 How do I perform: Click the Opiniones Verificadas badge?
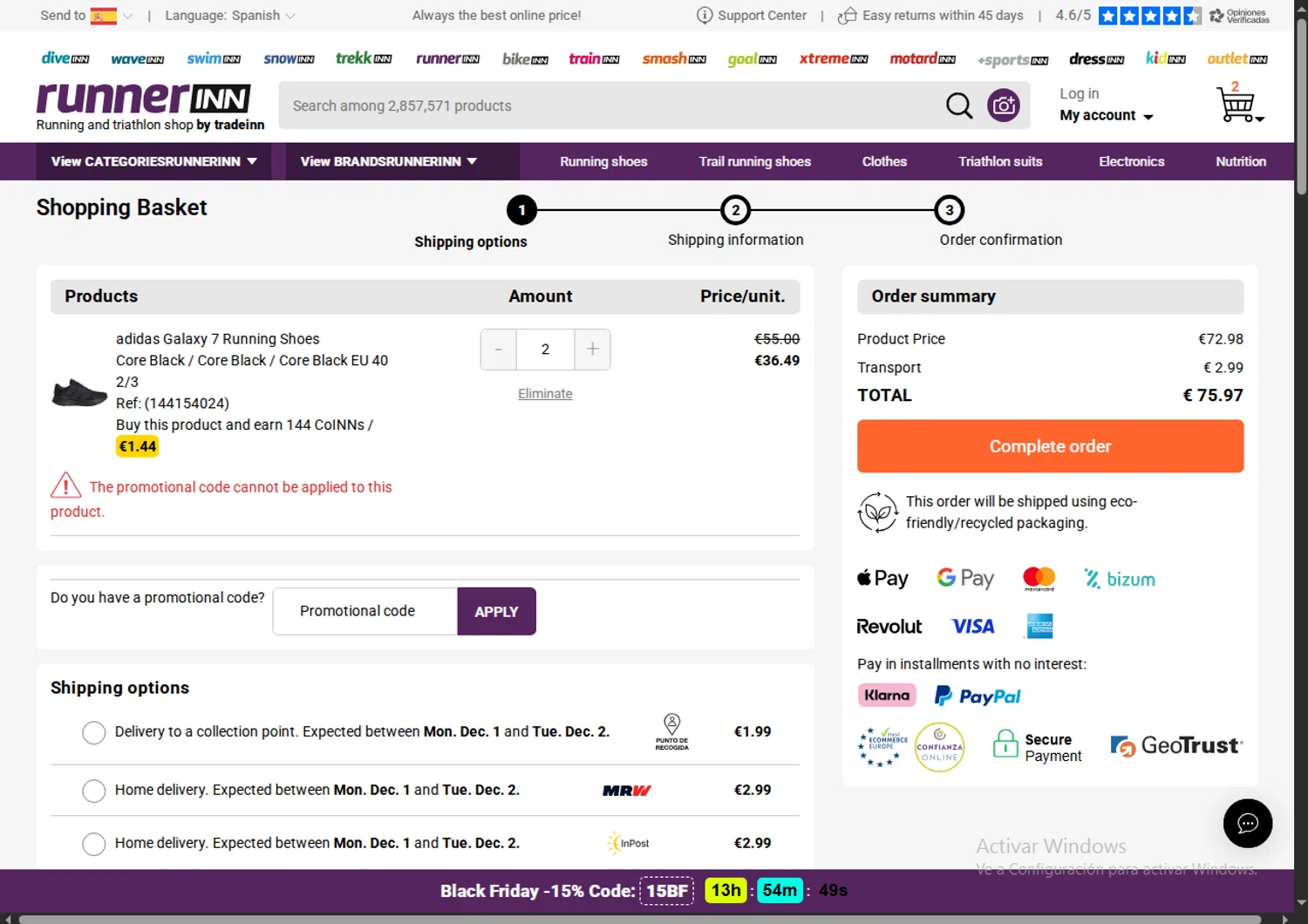coord(1239,16)
